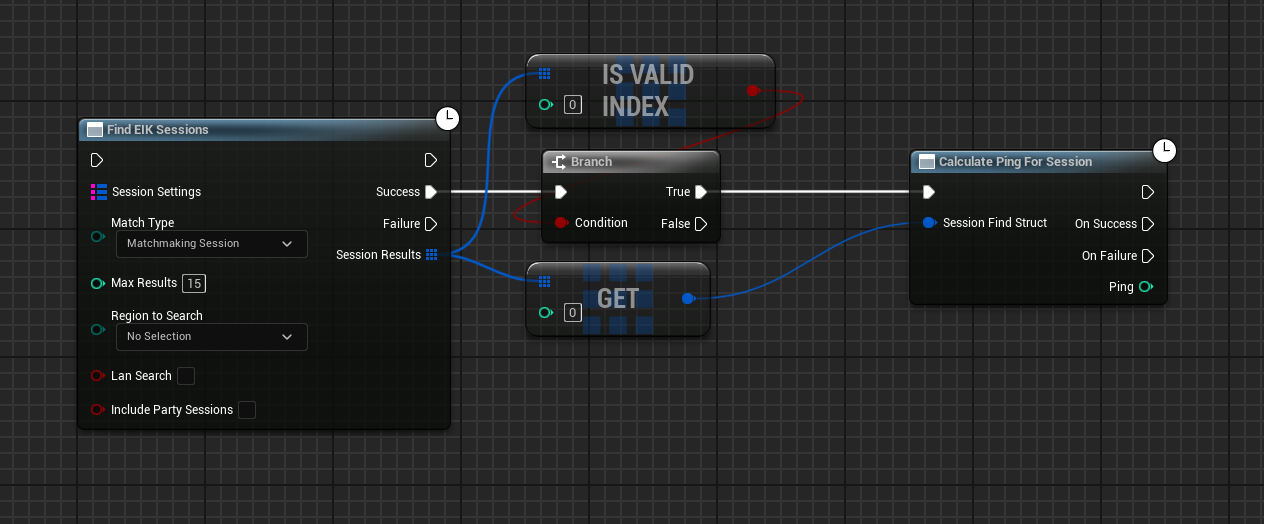Screen dimensions: 1264x524
Task: Click the Success execution pin on Find EIK Sessions
Action: [x=431, y=192]
